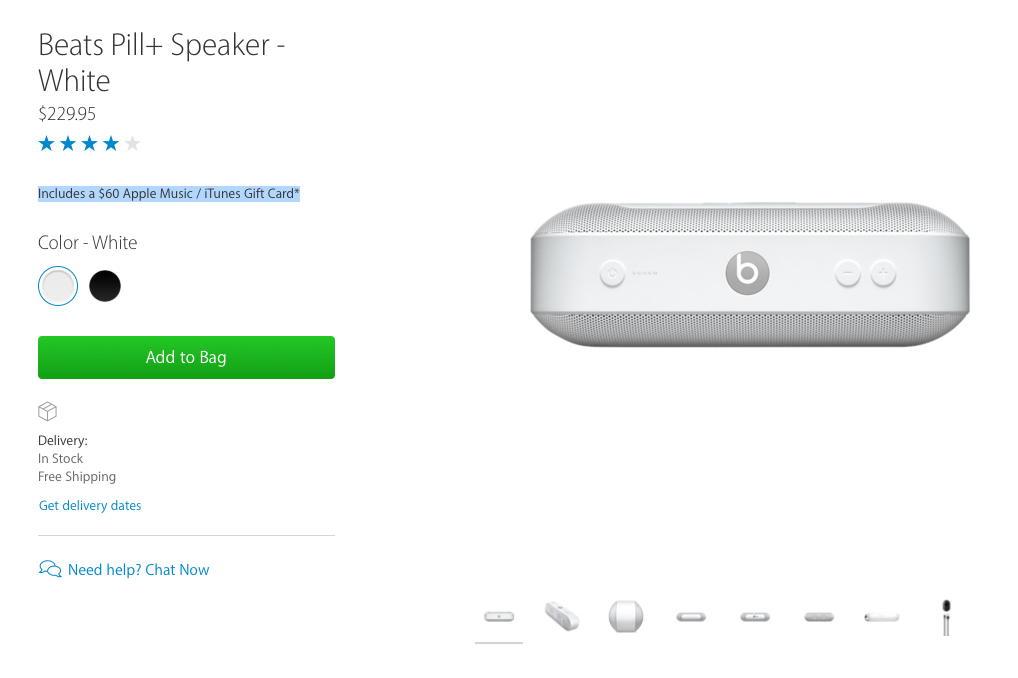Click the star rating row
1018x678 pixels.
(x=89, y=144)
